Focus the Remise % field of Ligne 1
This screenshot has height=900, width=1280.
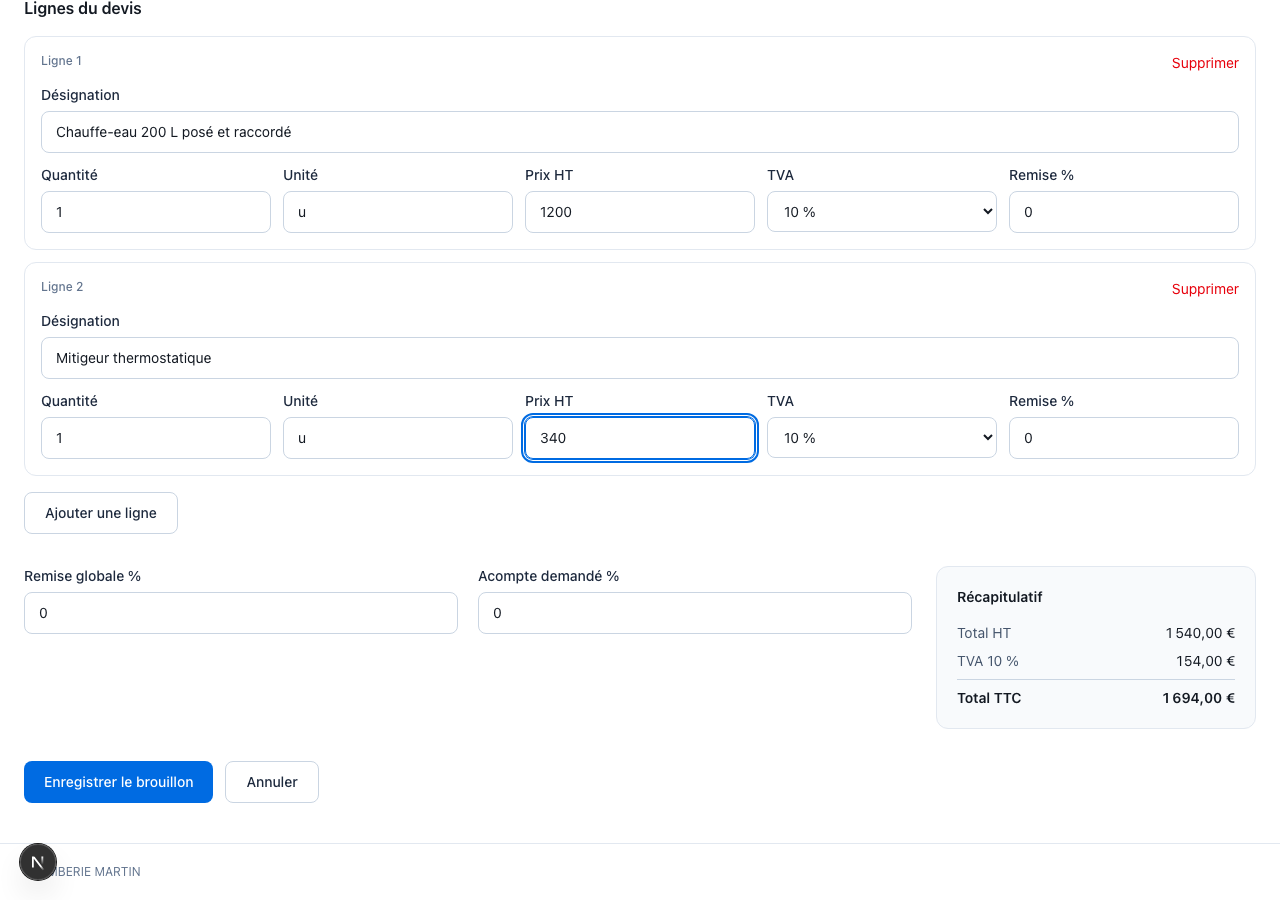1124,212
